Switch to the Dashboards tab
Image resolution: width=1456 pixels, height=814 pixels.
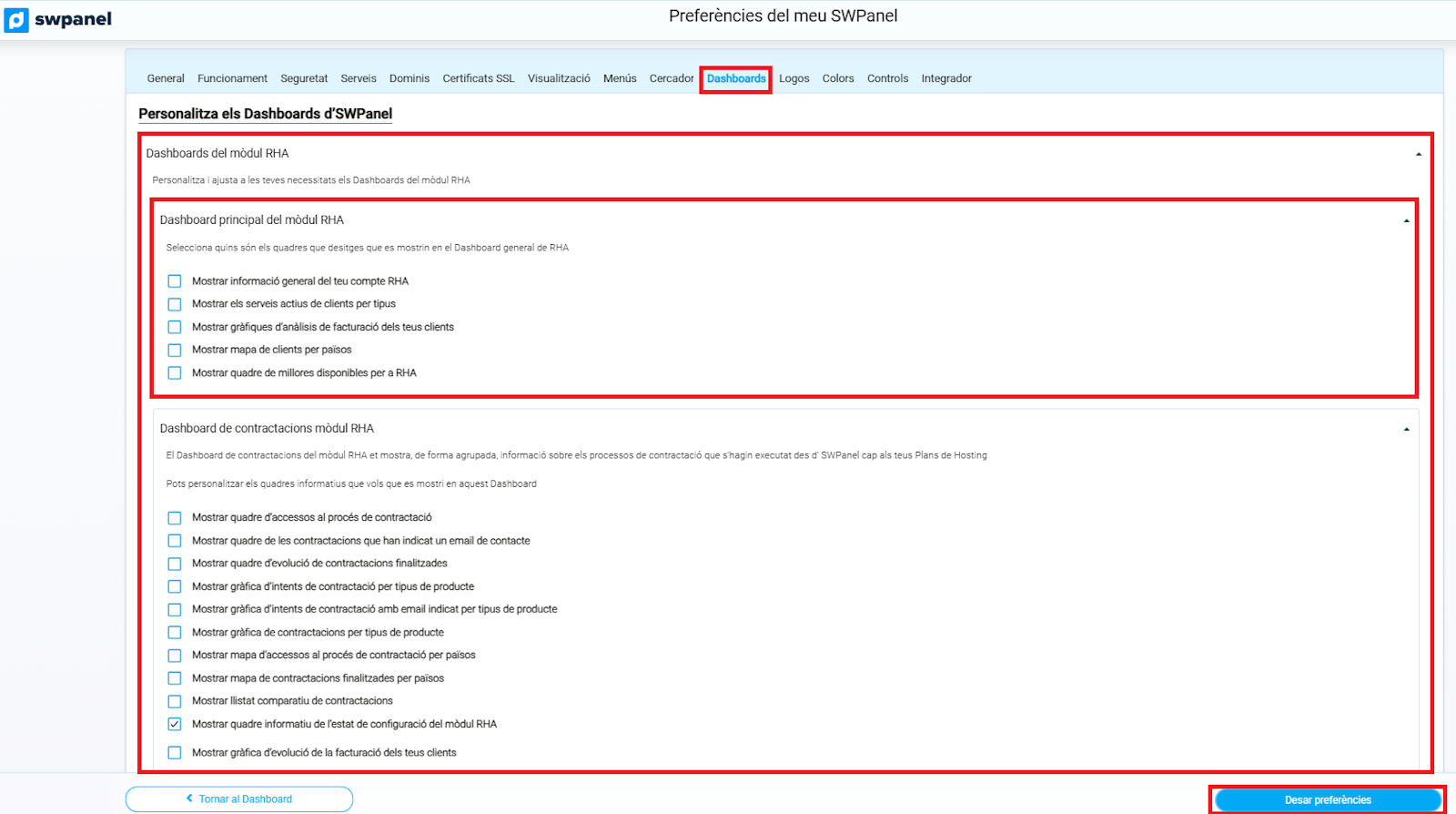tap(735, 79)
